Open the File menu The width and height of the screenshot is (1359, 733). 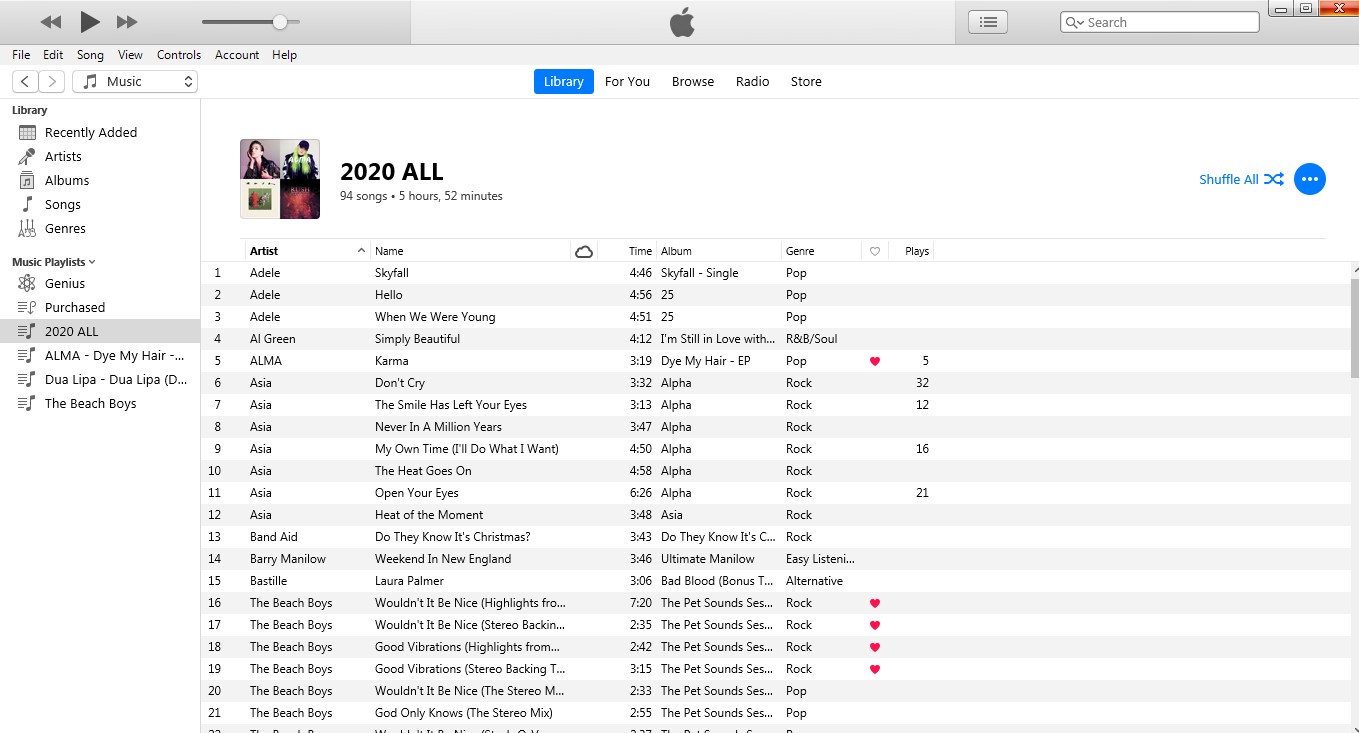(x=21, y=55)
